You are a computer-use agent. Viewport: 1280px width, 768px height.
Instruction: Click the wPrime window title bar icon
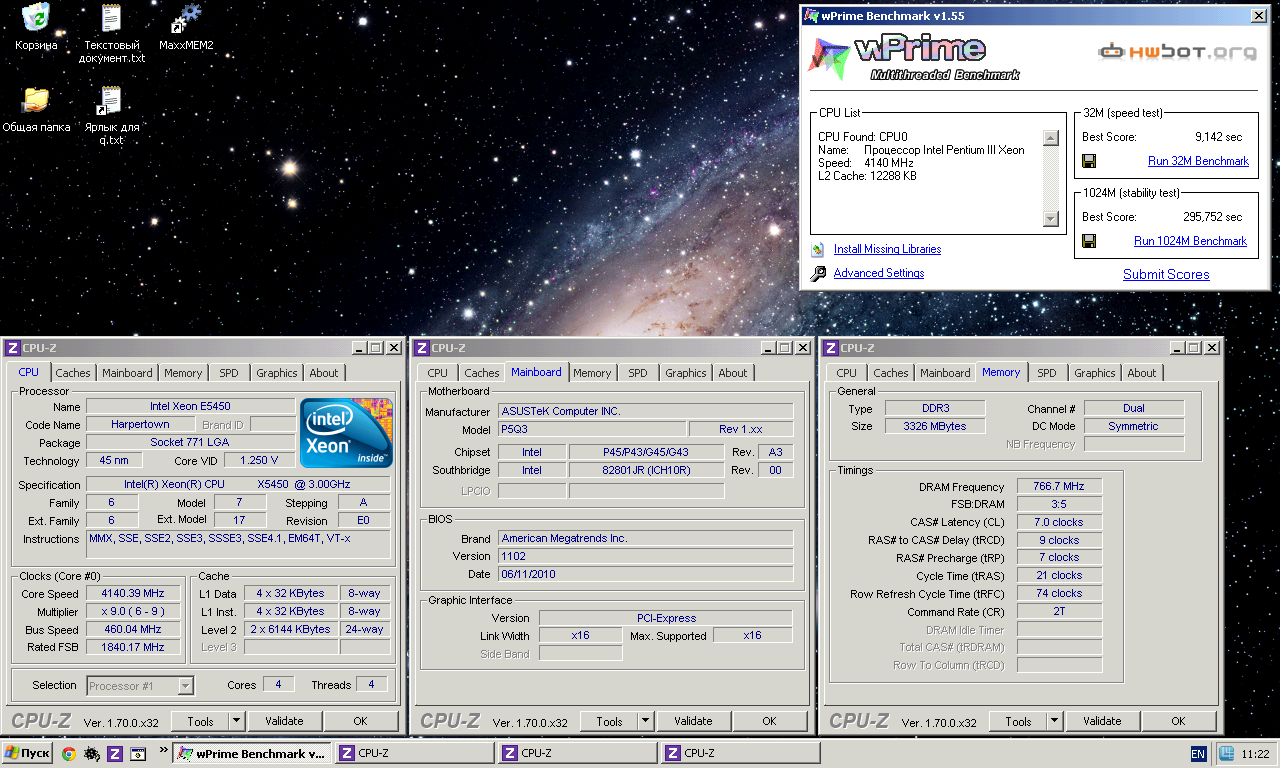pos(812,16)
